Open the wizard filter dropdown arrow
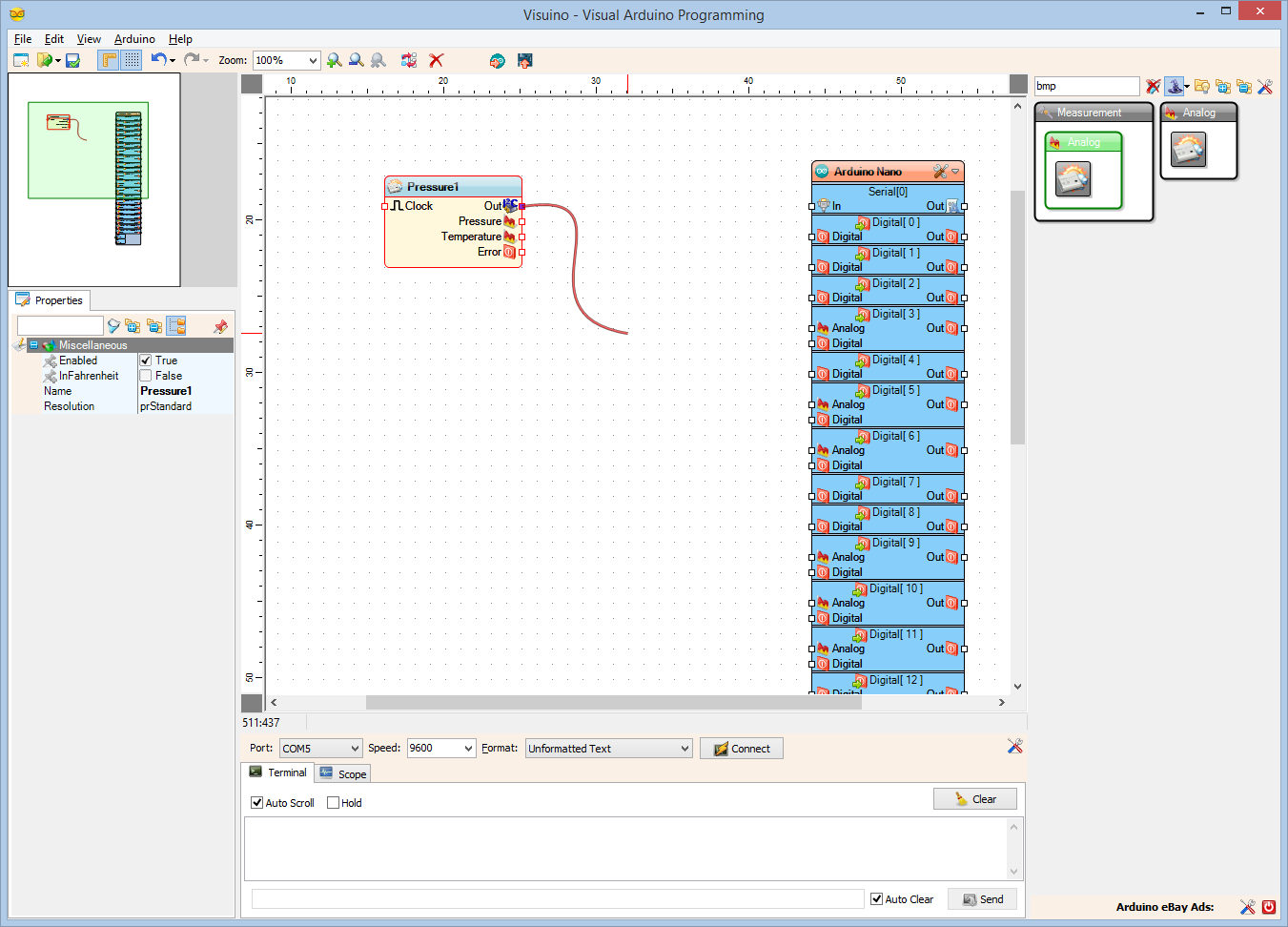 [x=1186, y=87]
